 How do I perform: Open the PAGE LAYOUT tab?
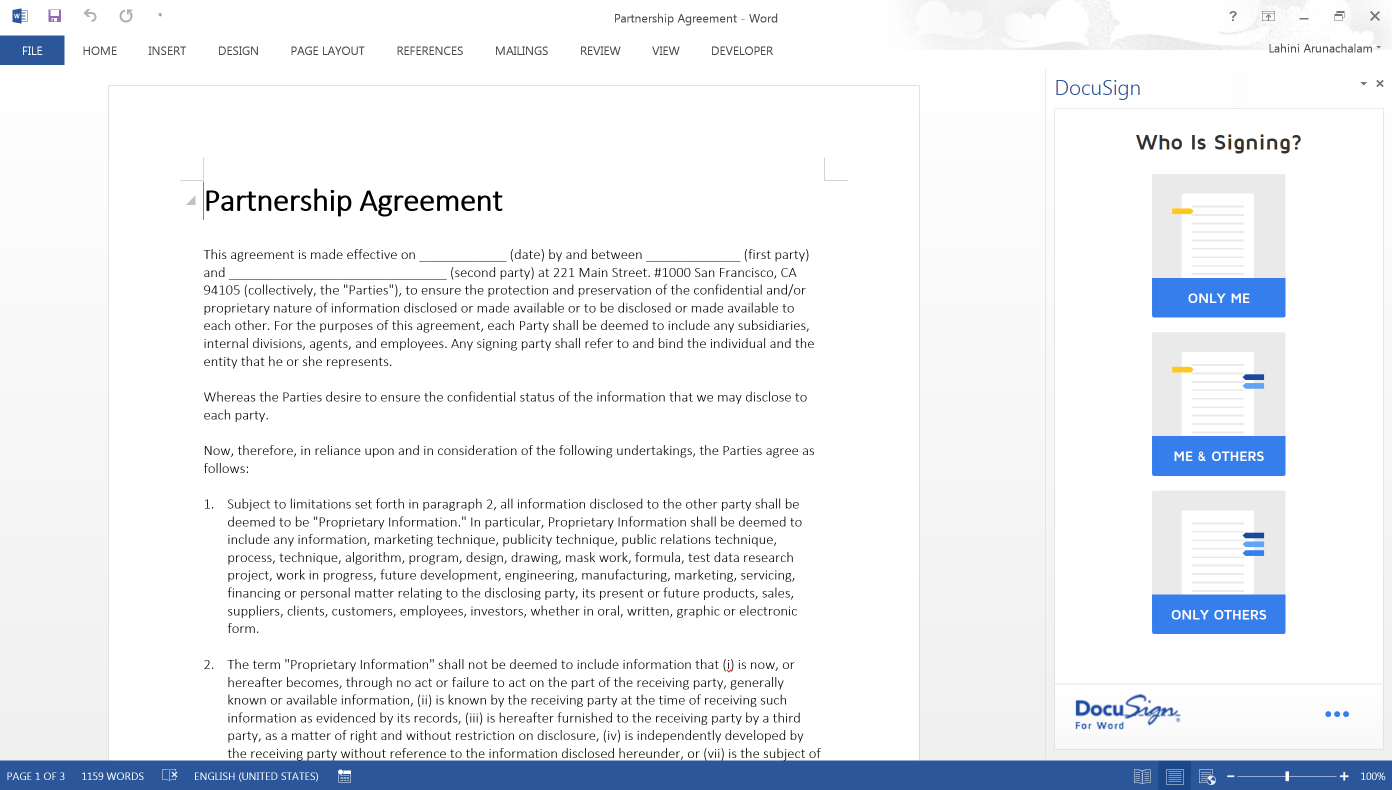[x=328, y=51]
